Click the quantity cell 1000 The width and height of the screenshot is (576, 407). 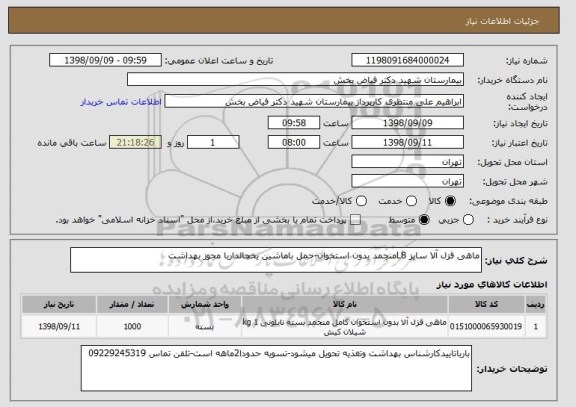coord(132,327)
